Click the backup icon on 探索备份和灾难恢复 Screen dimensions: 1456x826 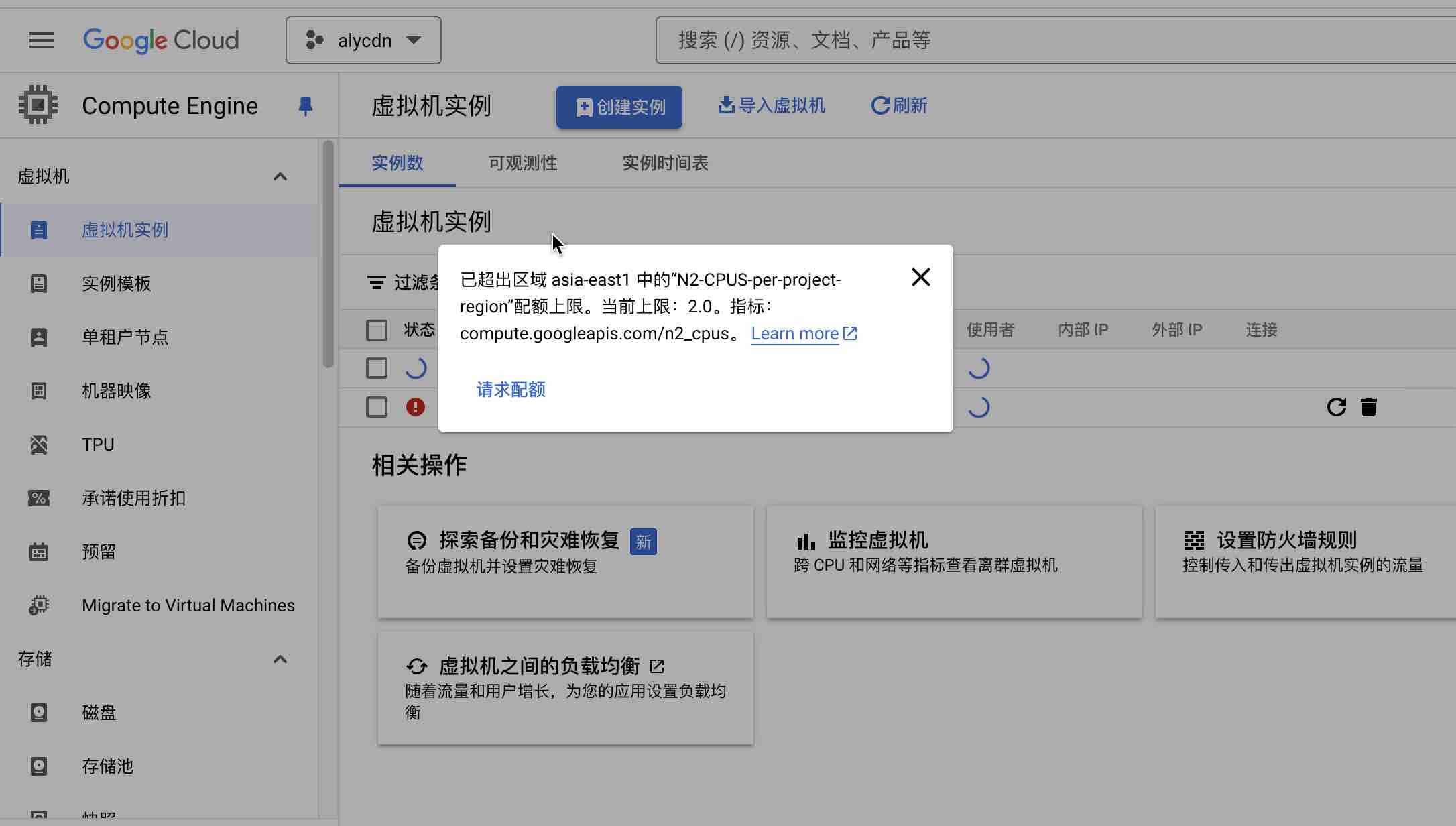pos(417,540)
